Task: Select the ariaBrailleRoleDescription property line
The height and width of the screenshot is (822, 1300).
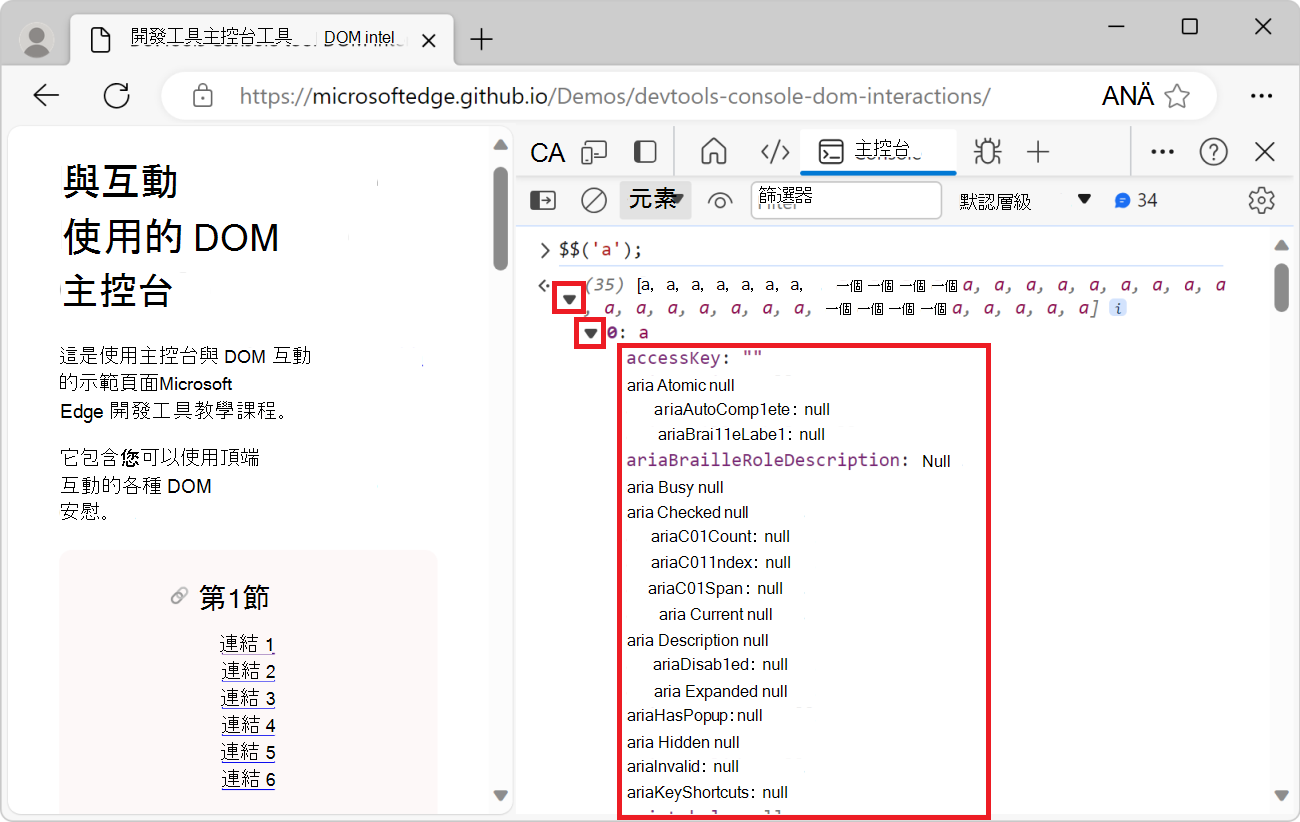Action: 788,460
